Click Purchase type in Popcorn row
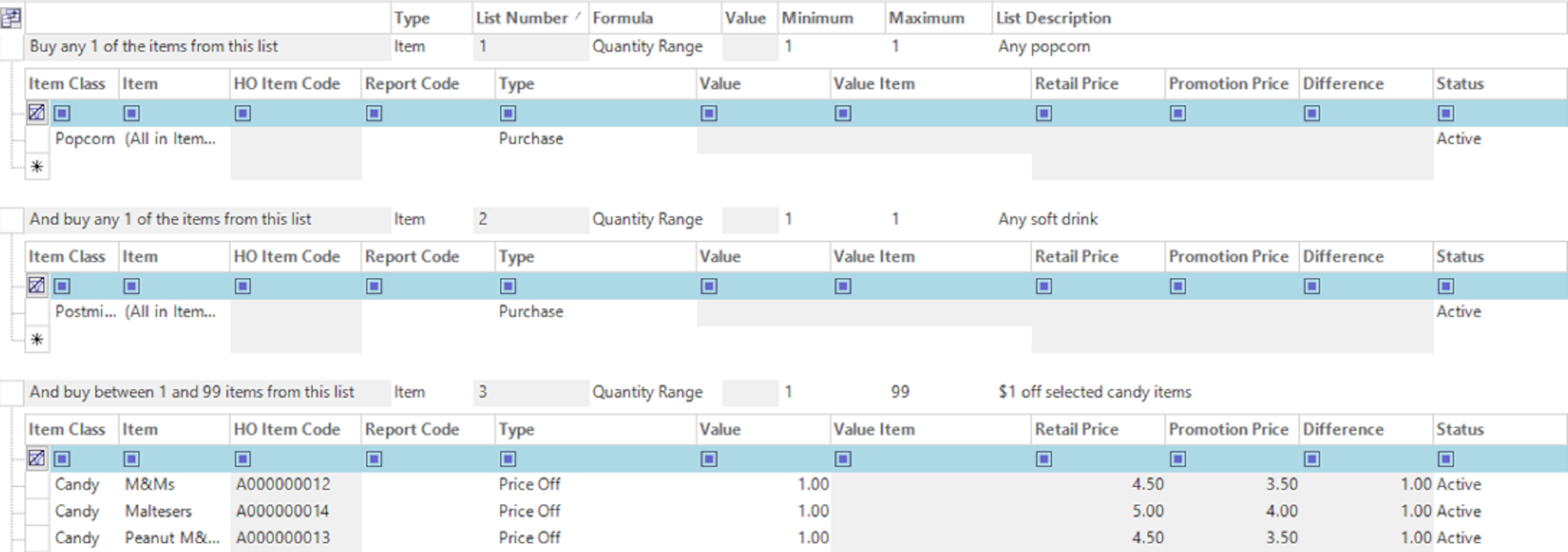 (531, 139)
